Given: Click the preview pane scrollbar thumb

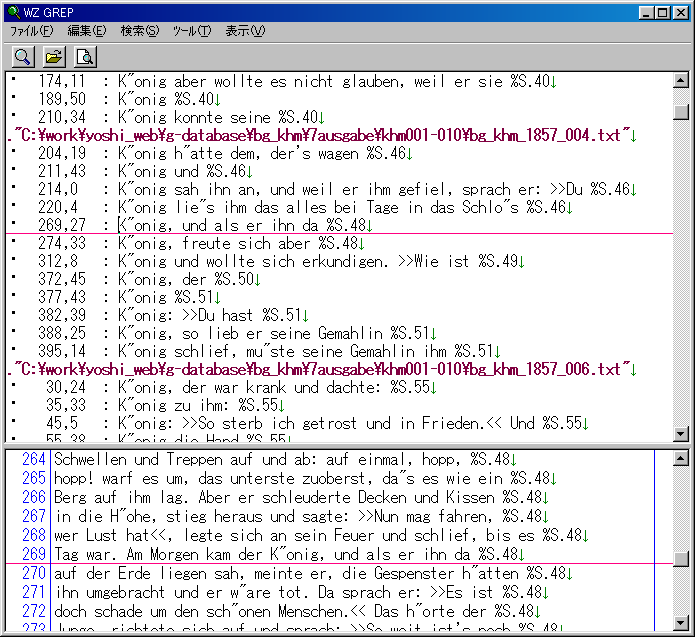Looking at the screenshot, I should (680, 559).
